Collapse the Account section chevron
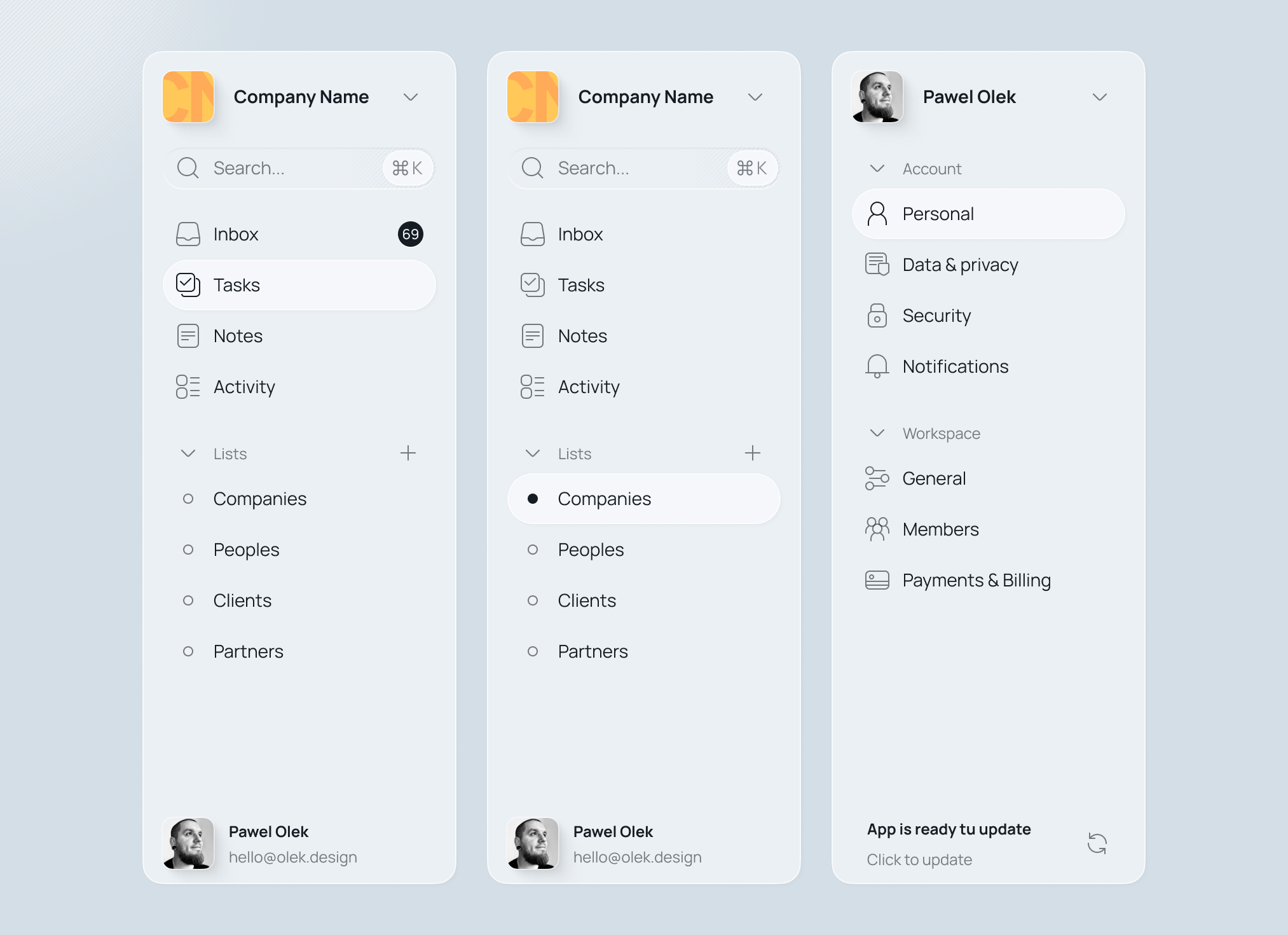 [877, 169]
